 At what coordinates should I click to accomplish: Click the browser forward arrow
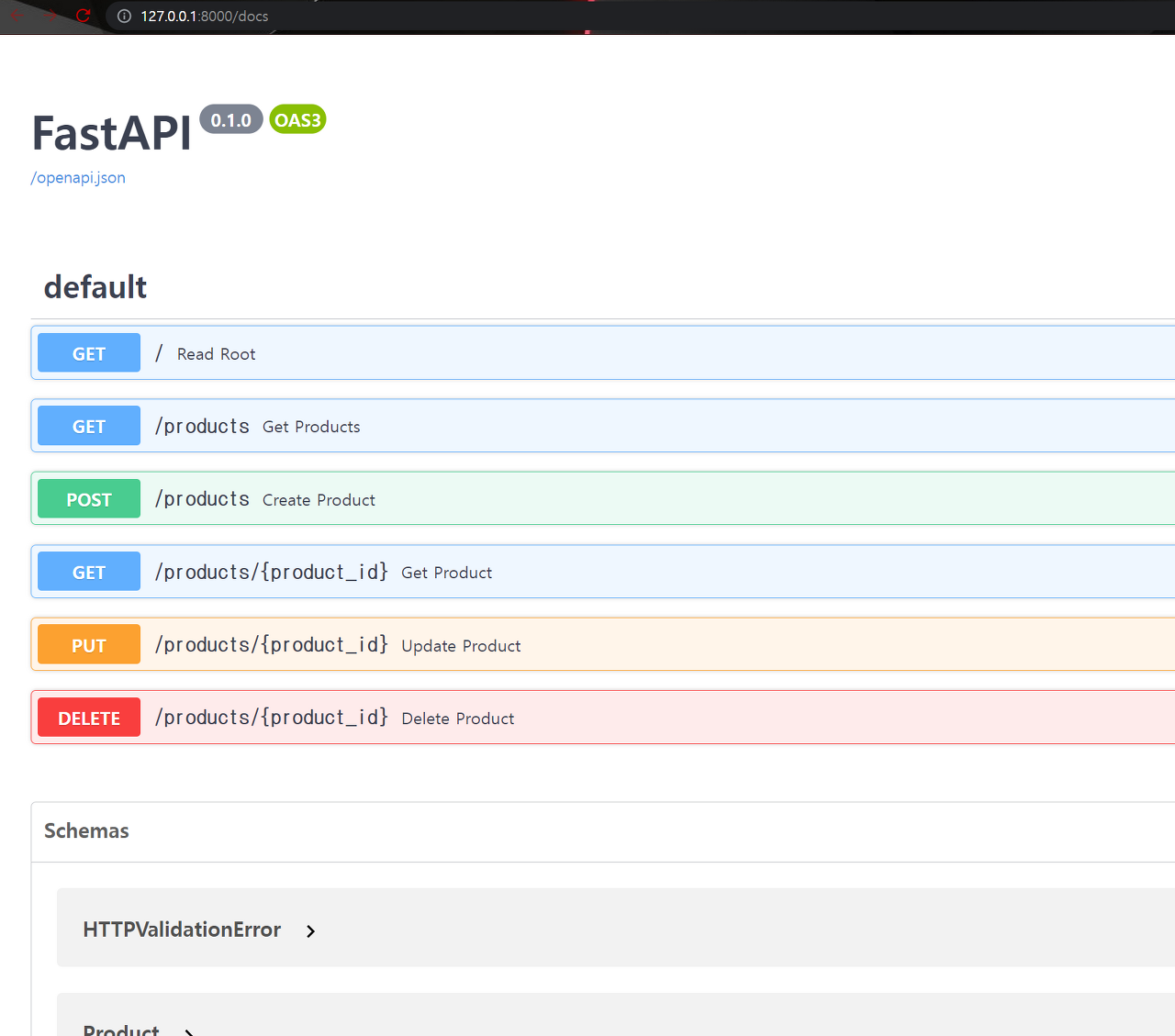coord(50,16)
